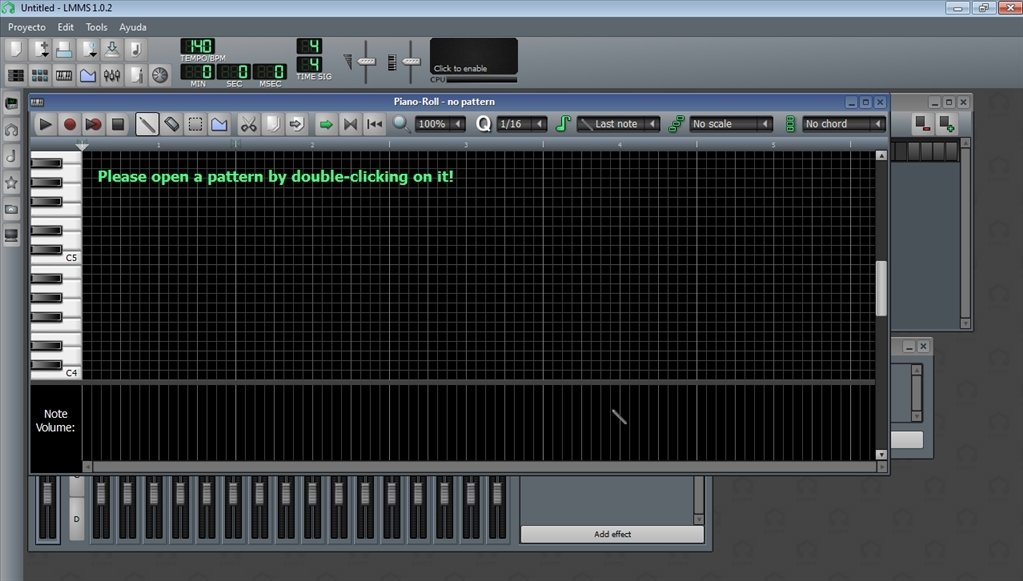Open the instrument plugins sidebar tab

(11, 104)
